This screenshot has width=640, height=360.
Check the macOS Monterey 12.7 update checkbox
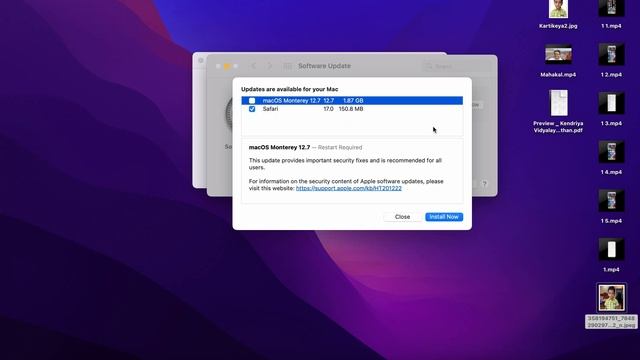tap(252, 100)
